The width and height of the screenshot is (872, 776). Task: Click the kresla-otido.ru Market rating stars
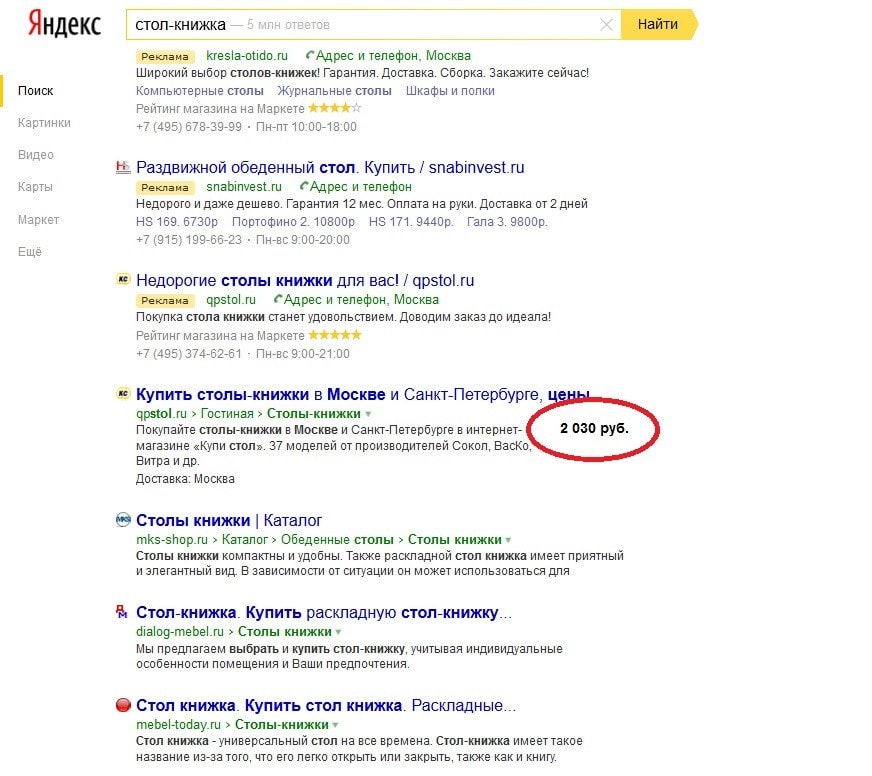[x=334, y=108]
